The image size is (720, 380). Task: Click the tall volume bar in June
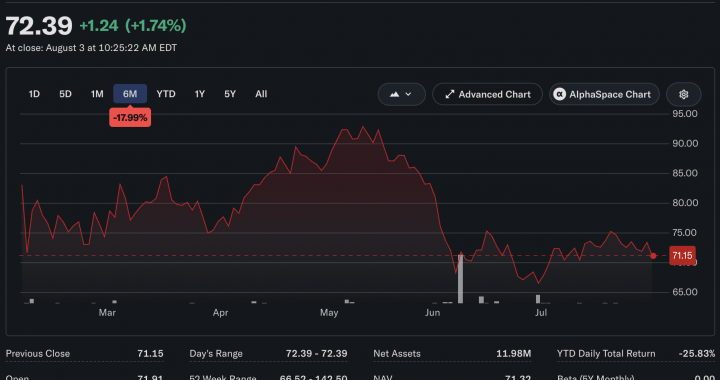[x=461, y=278]
